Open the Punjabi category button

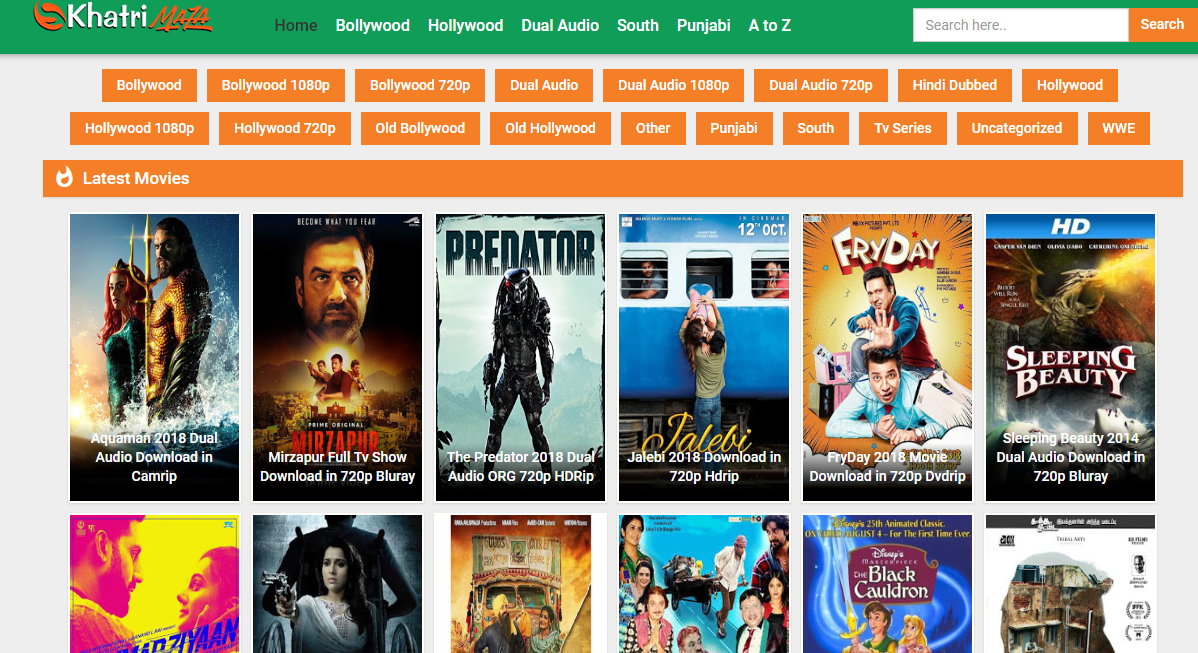733,128
